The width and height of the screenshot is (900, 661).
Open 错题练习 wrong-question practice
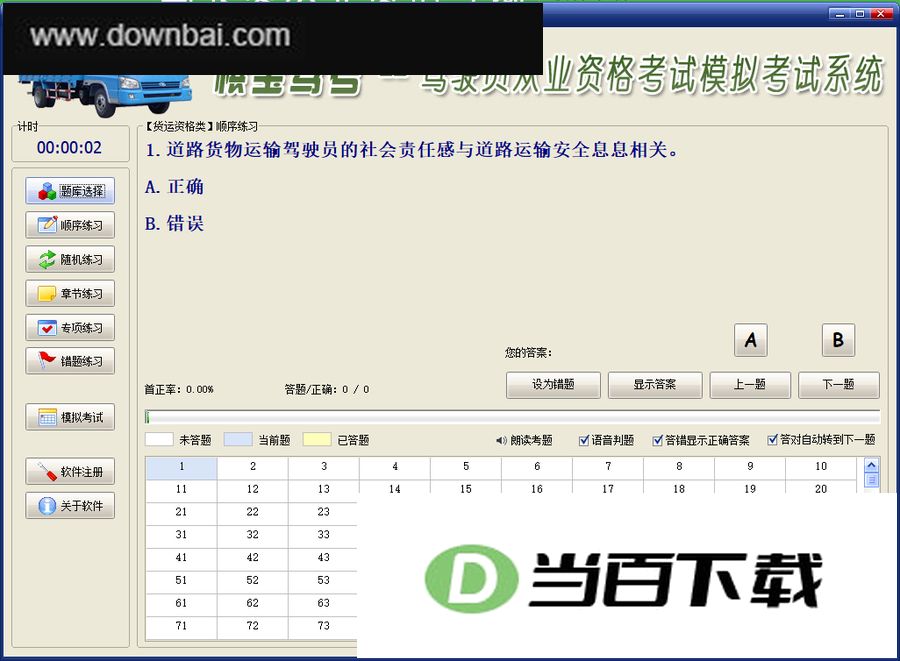pyautogui.click(x=70, y=361)
